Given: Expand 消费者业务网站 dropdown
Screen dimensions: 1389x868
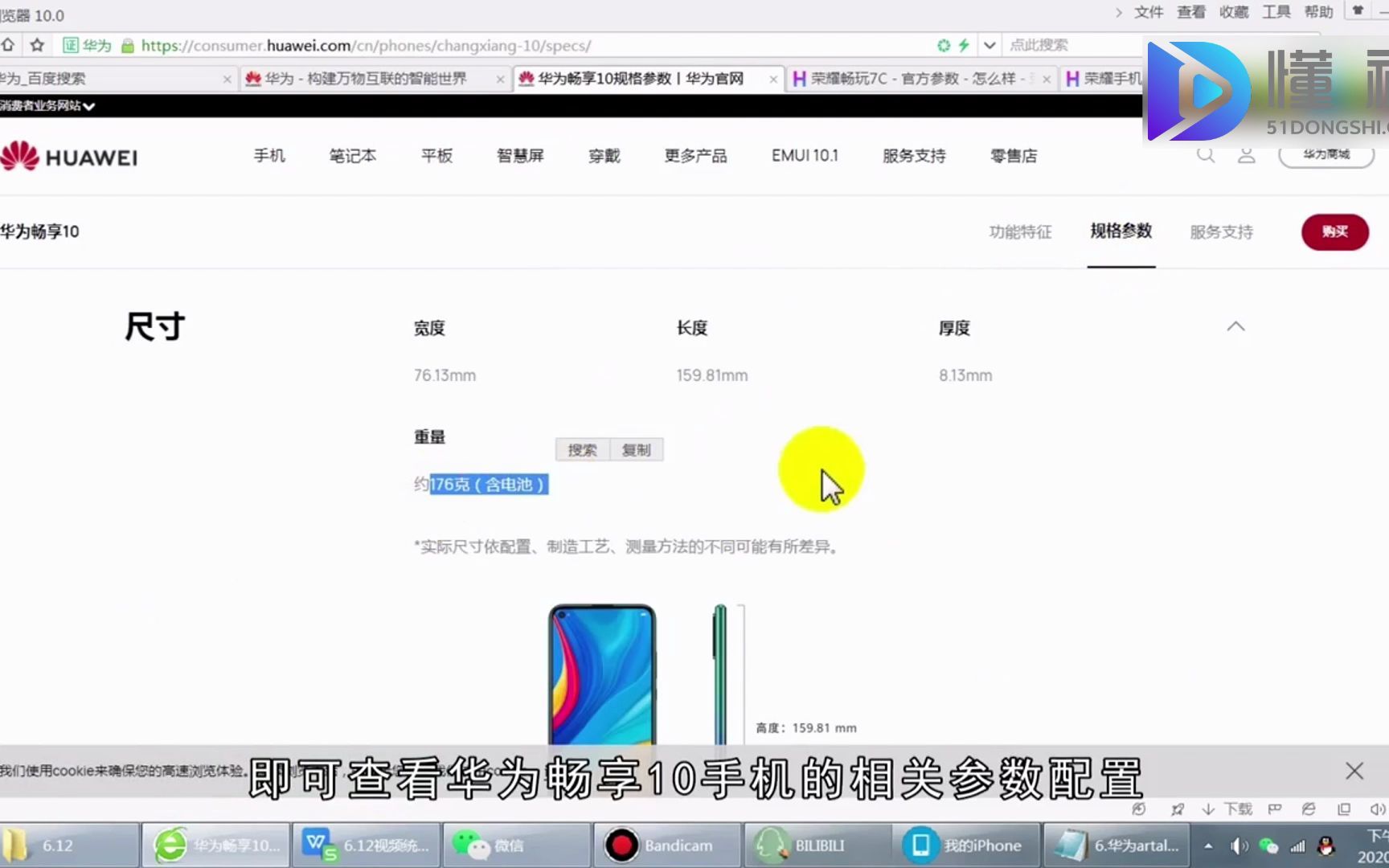Looking at the screenshot, I should pos(47,106).
